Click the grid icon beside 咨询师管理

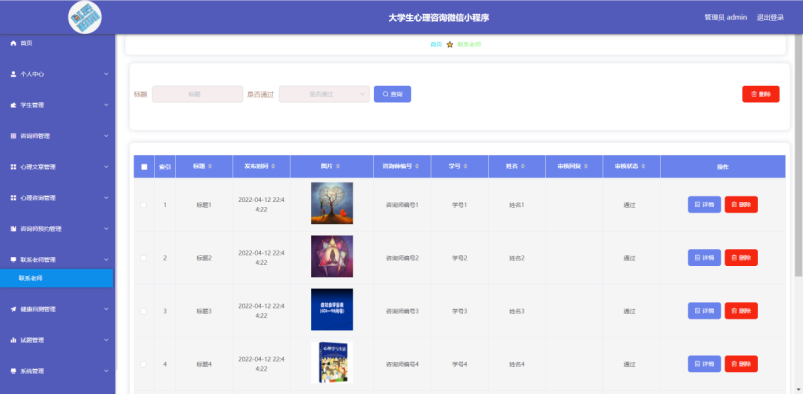[13, 136]
